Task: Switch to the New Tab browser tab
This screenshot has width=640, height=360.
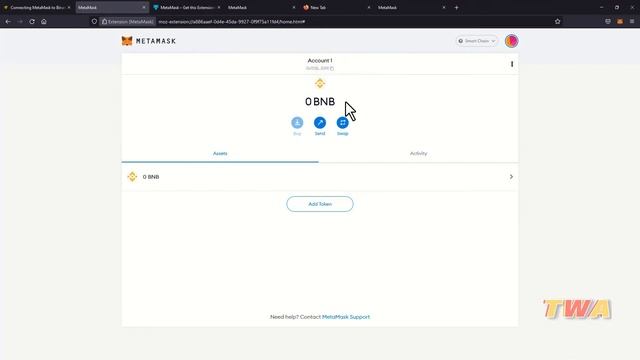Action: click(x=336, y=7)
